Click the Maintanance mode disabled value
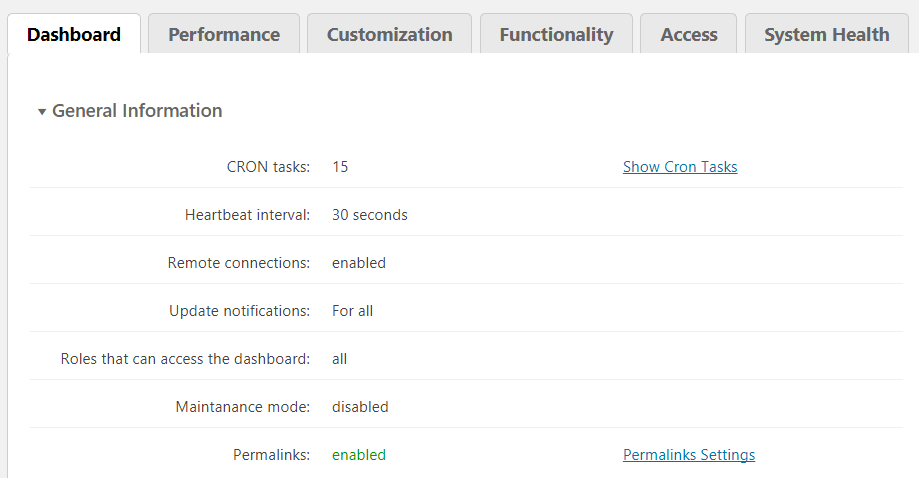Viewport: 919px width, 478px height. (360, 407)
